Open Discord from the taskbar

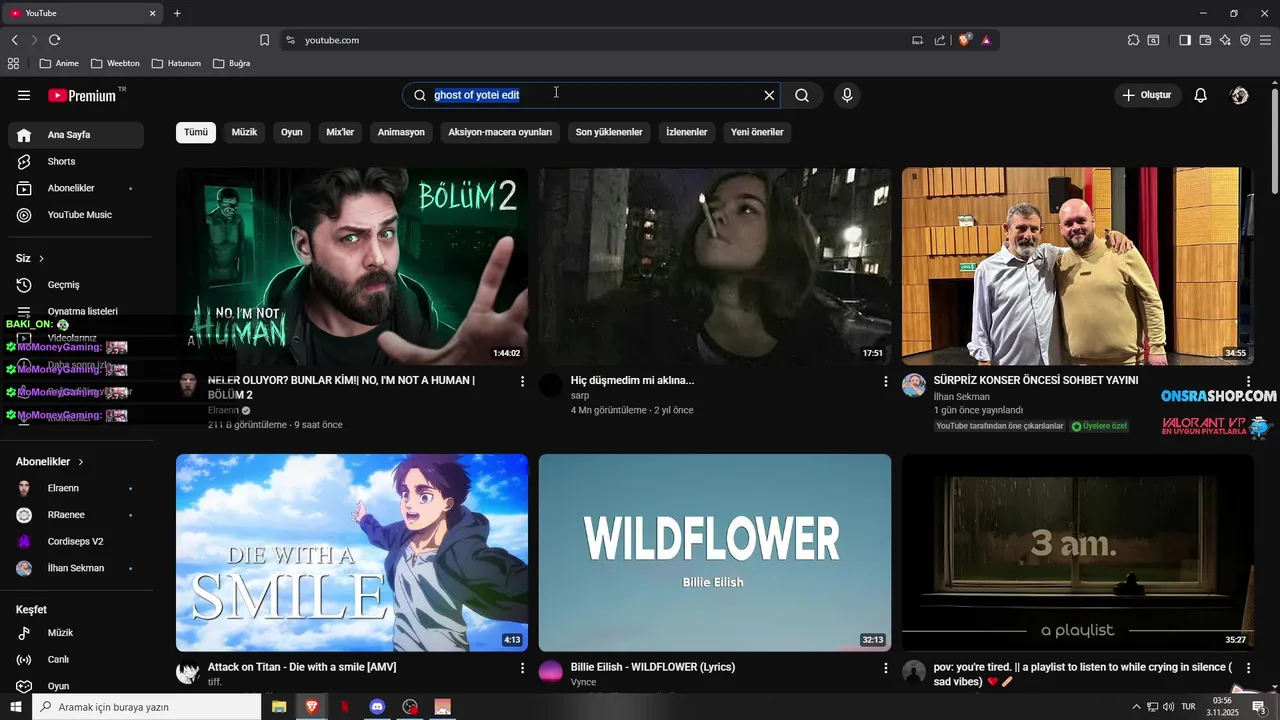tap(377, 707)
